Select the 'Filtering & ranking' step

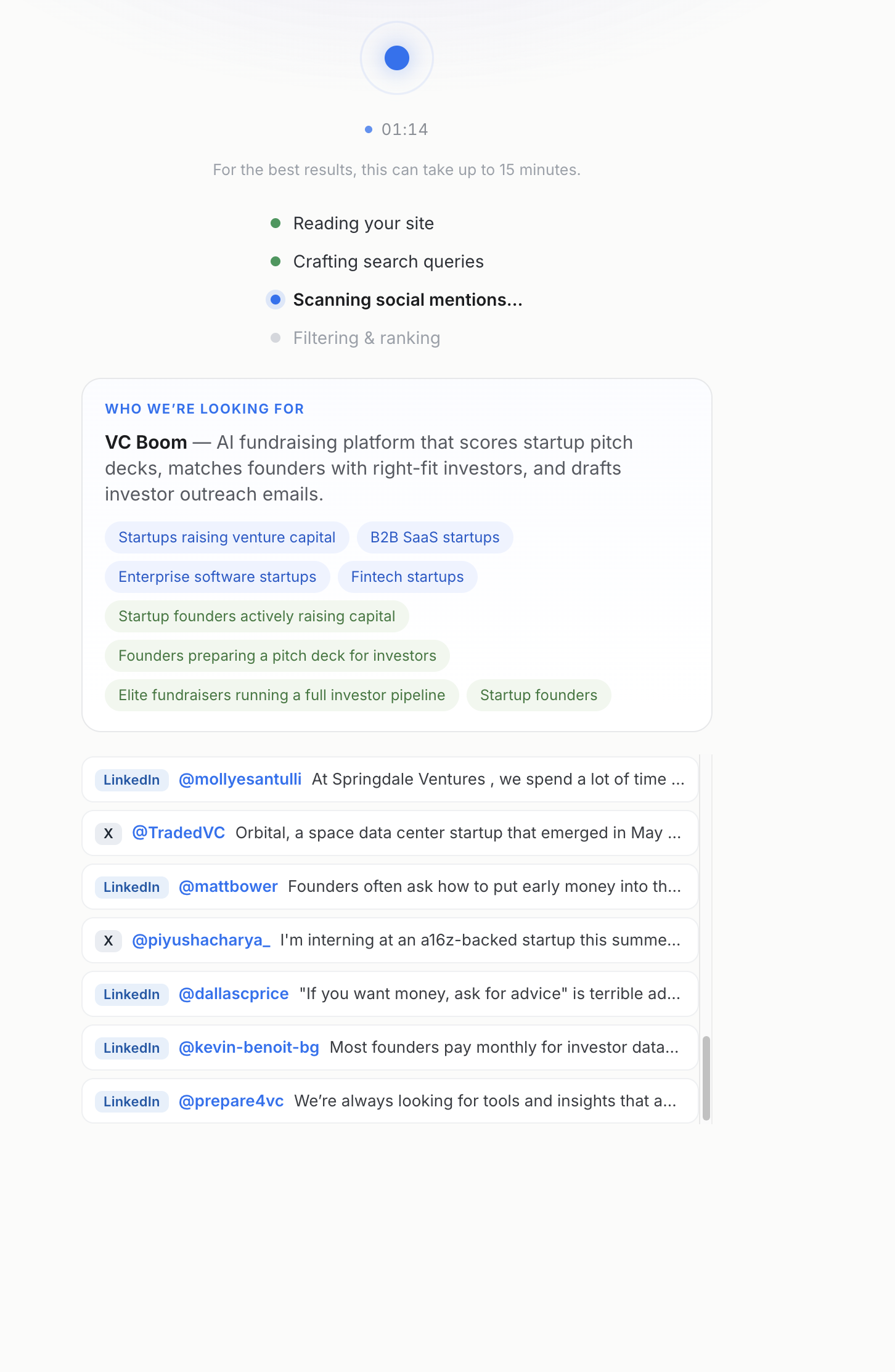tap(367, 338)
